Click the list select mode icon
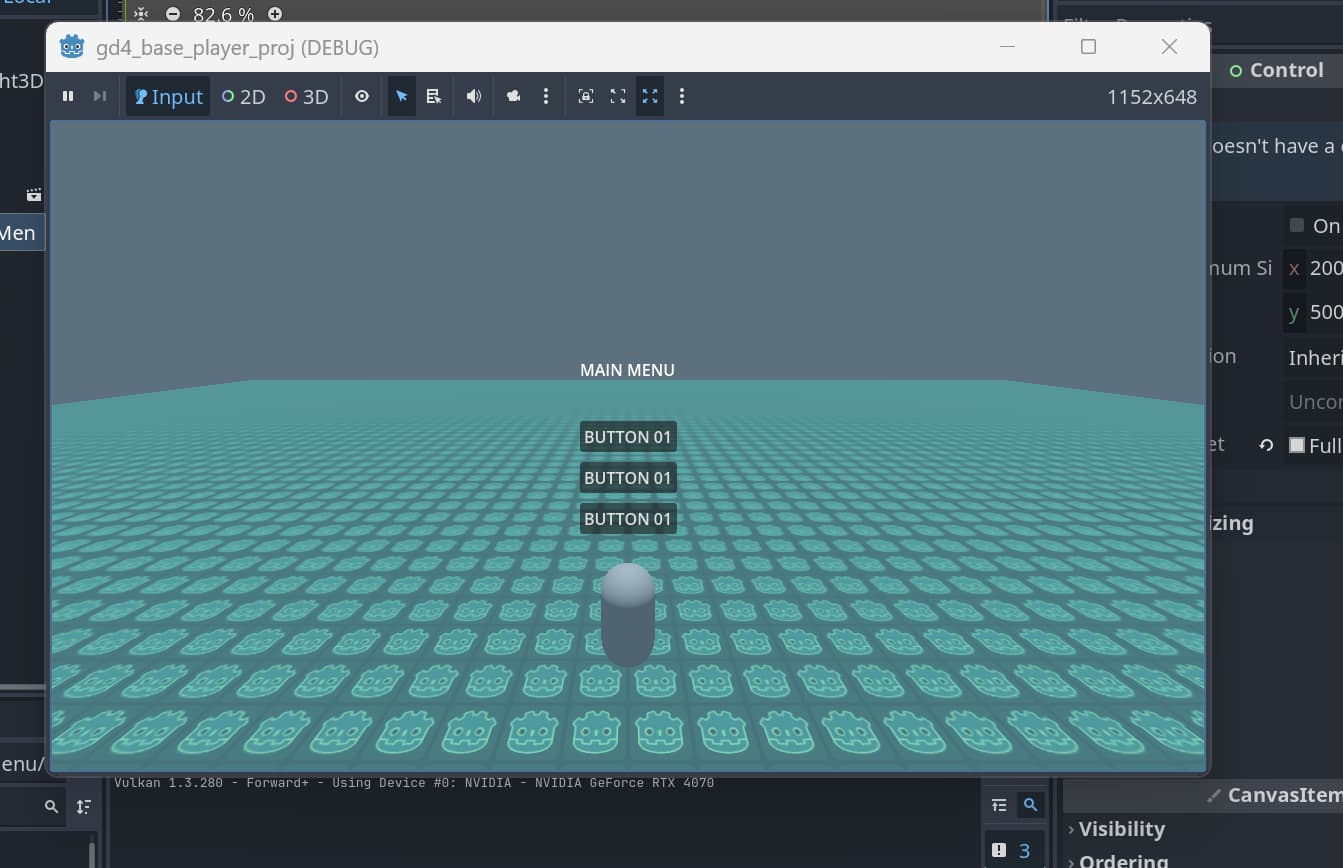Viewport: 1343px width, 868px height. [433, 97]
